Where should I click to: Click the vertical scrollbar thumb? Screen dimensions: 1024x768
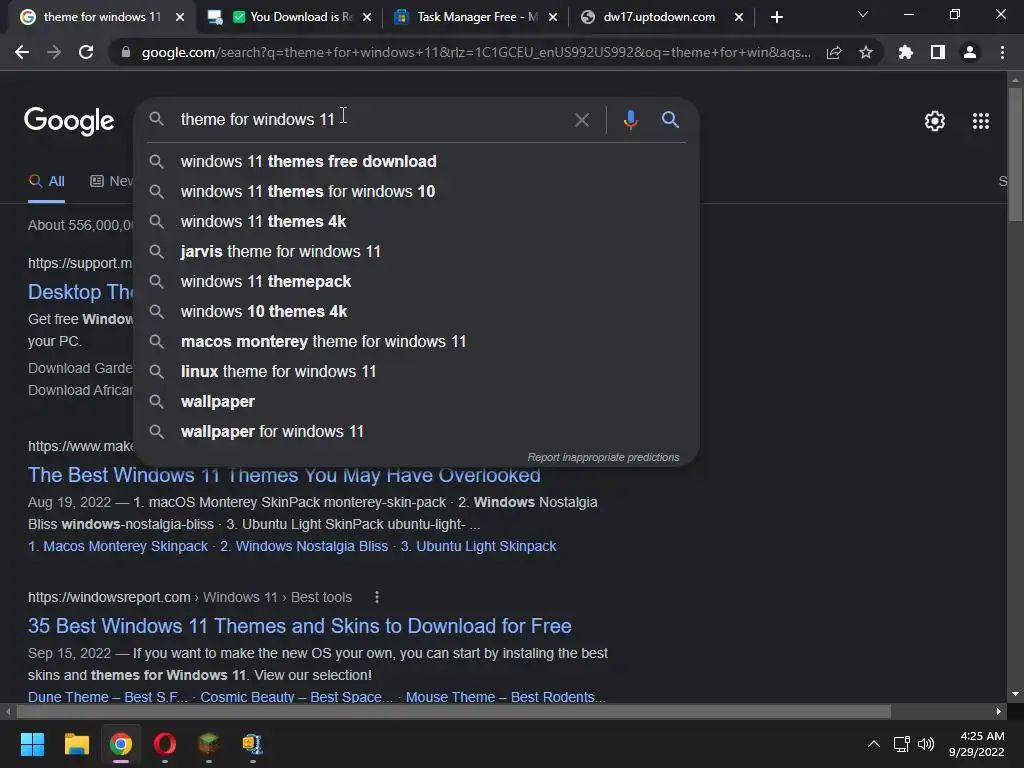click(1015, 154)
